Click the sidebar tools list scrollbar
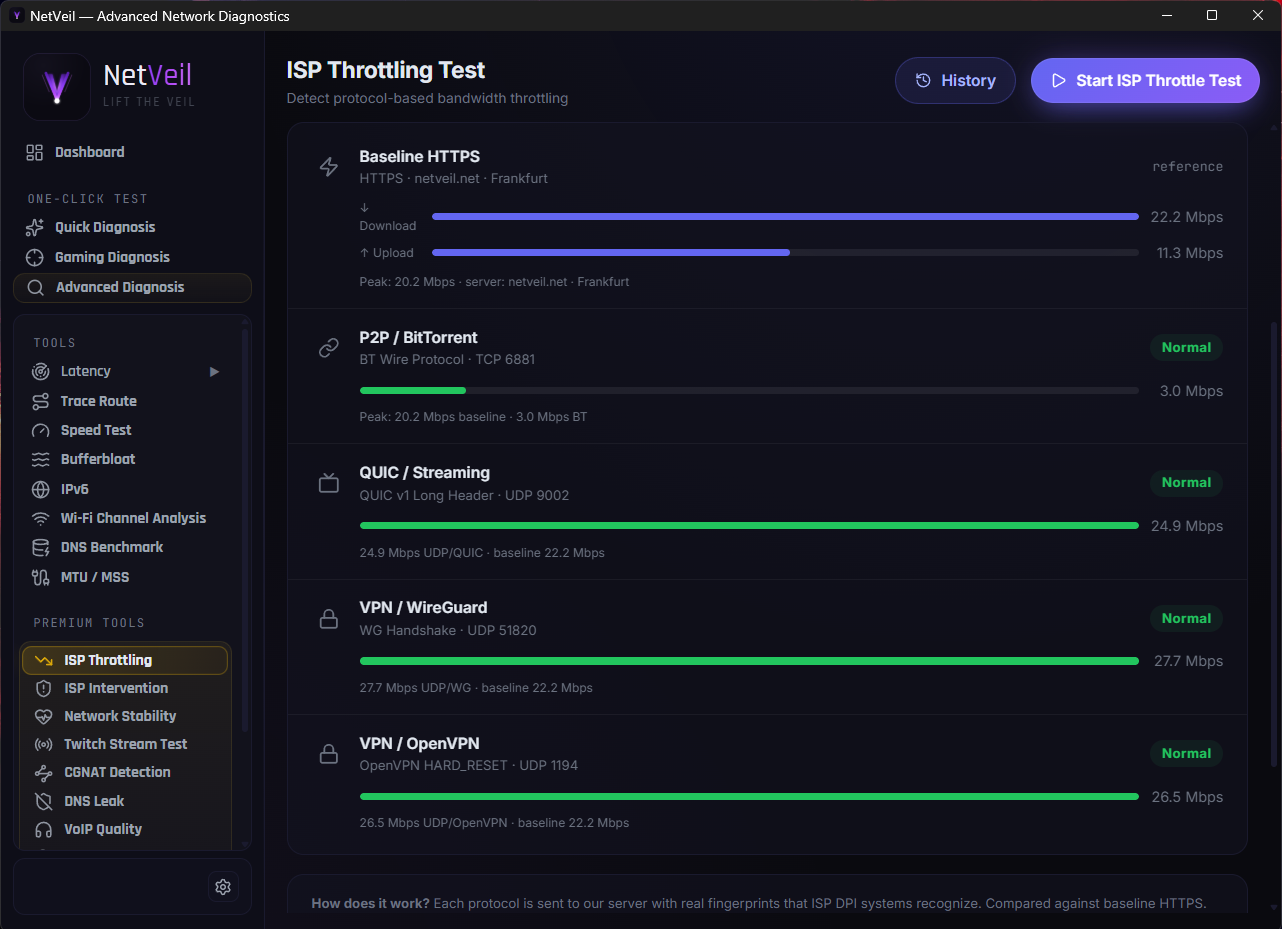 point(245,530)
